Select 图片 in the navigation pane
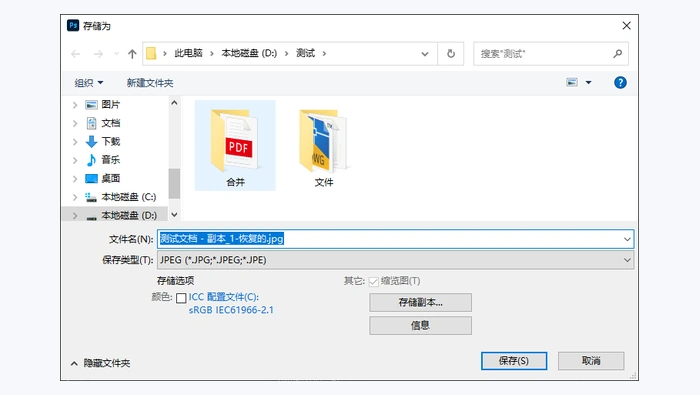This screenshot has width=700, height=395. pyautogui.click(x=111, y=104)
